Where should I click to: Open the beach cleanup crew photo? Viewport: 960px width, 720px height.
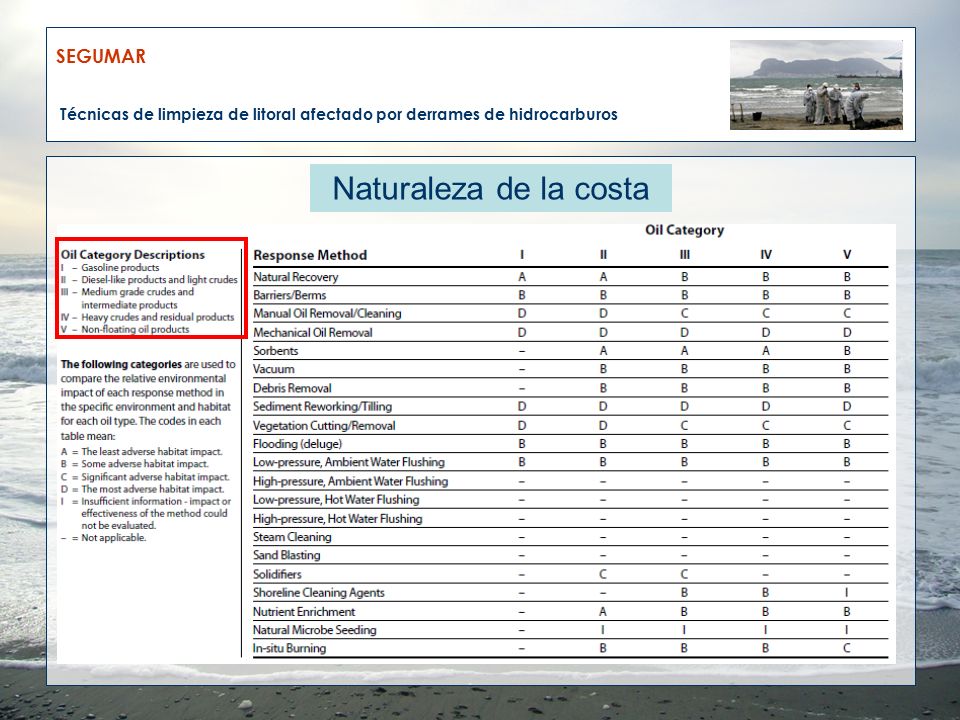click(816, 84)
